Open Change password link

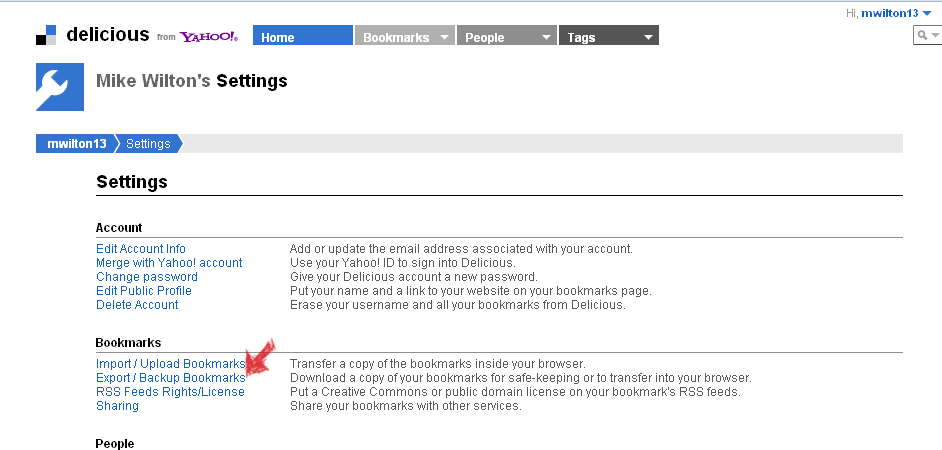coord(147,277)
